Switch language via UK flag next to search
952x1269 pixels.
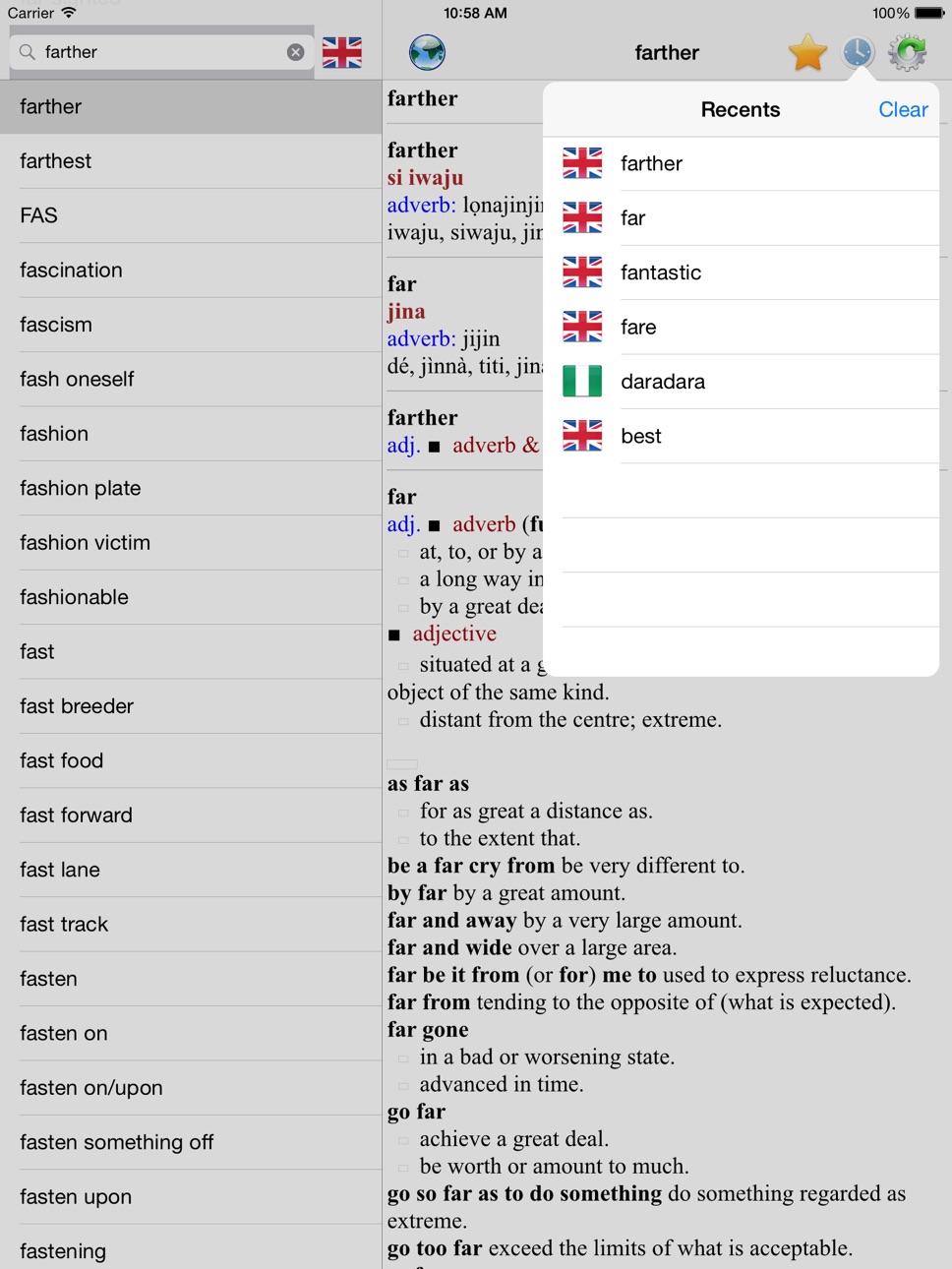point(341,52)
